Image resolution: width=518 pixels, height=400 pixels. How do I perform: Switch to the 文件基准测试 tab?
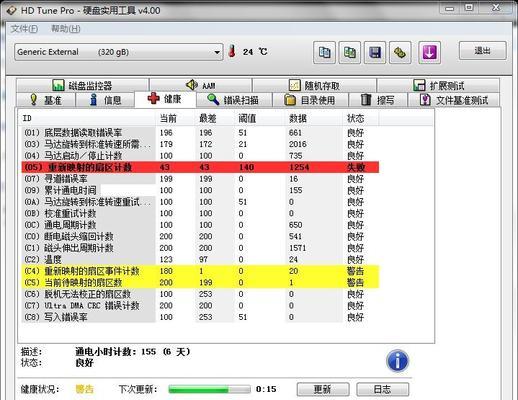pos(454,100)
